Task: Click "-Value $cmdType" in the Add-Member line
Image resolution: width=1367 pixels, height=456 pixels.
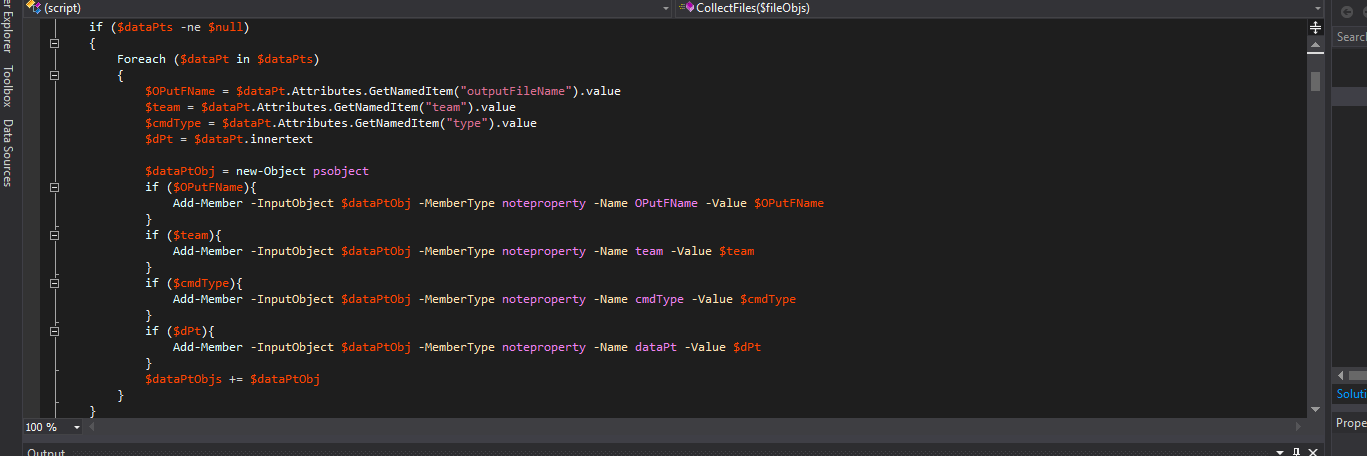Action: click(x=744, y=299)
